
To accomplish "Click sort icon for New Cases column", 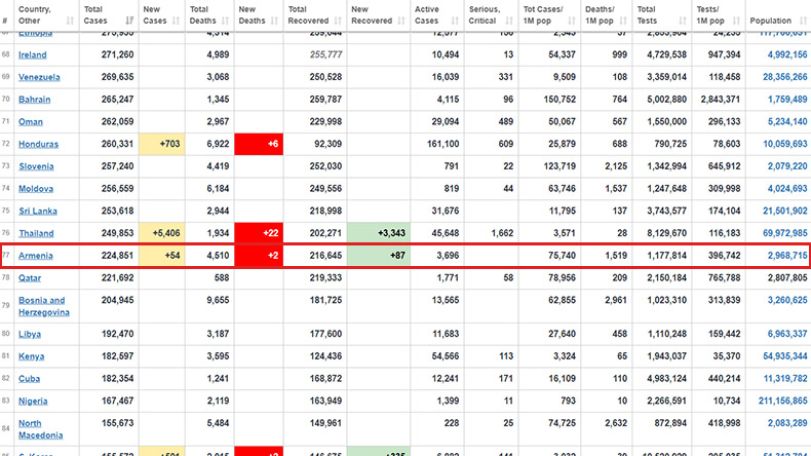I will click(x=176, y=21).
